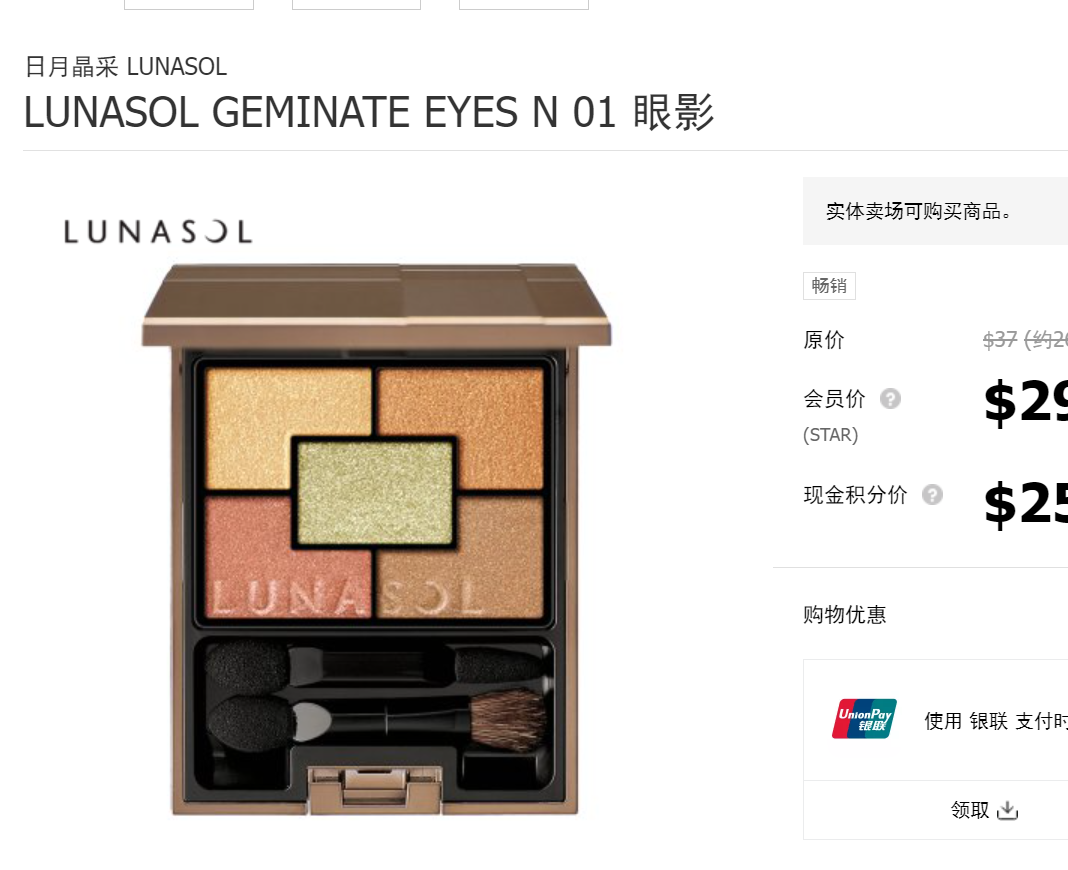Click the 畅销 bestseller tag
1068x870 pixels.
pos(829,285)
